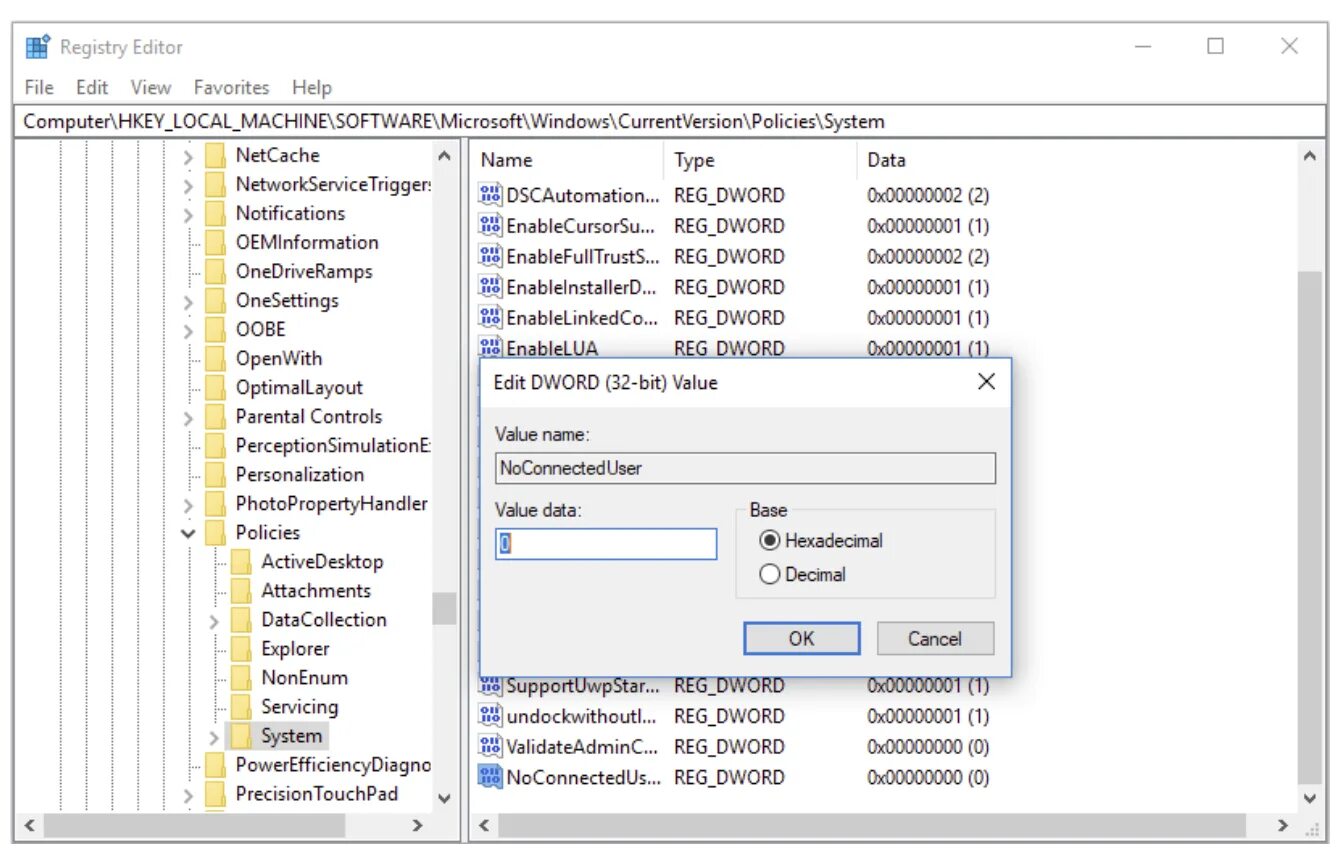Select the NonEnum key in tree
1340x864 pixels.
tap(305, 678)
